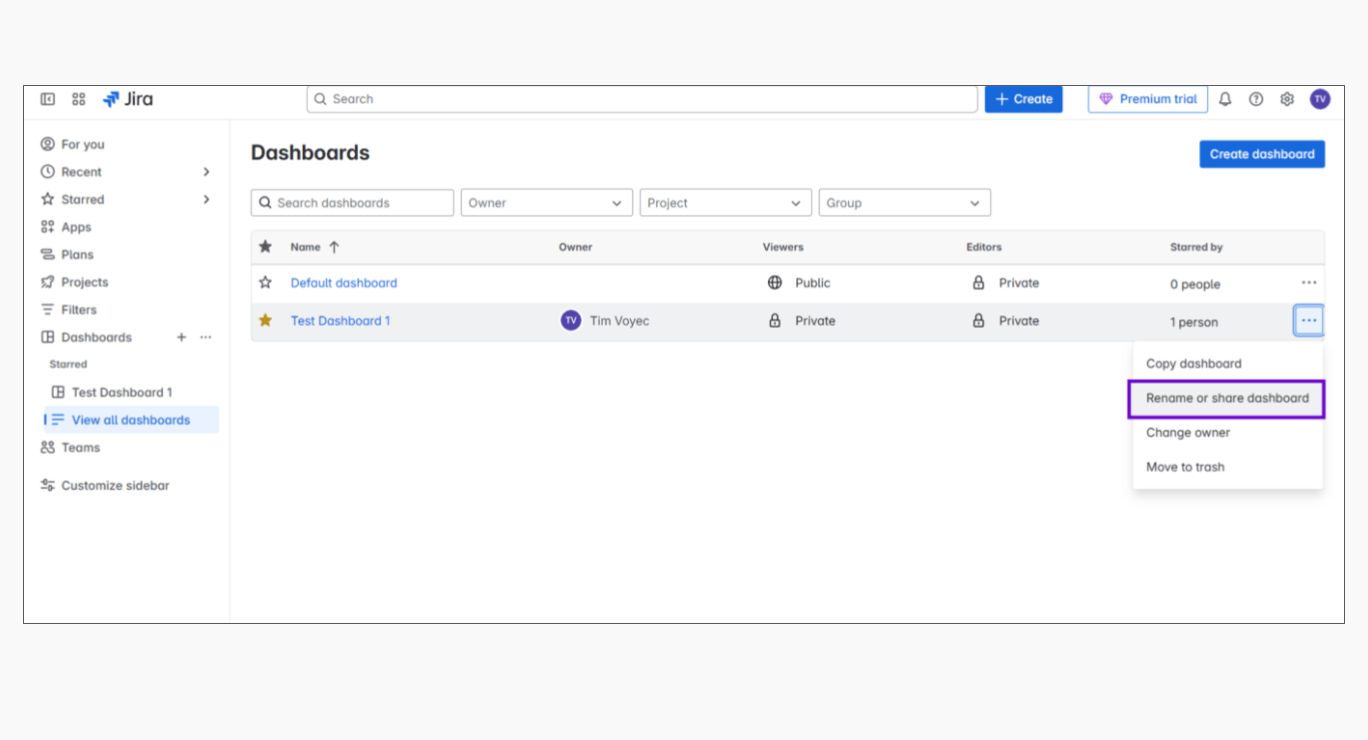Screen dimensions: 1368x740
Task: Open the app switcher grid icon
Action: click(x=79, y=99)
